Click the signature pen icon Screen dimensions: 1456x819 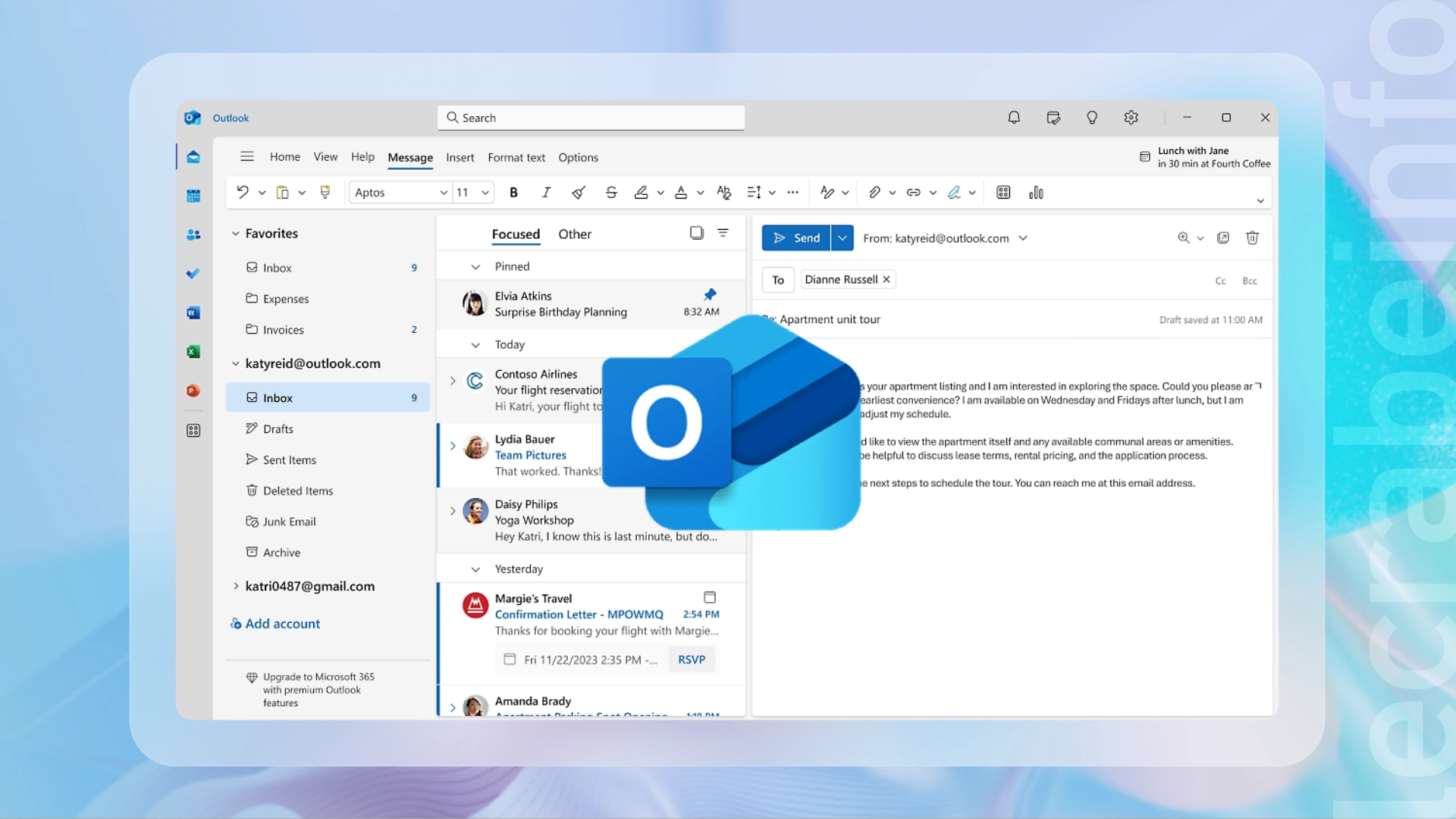(954, 193)
